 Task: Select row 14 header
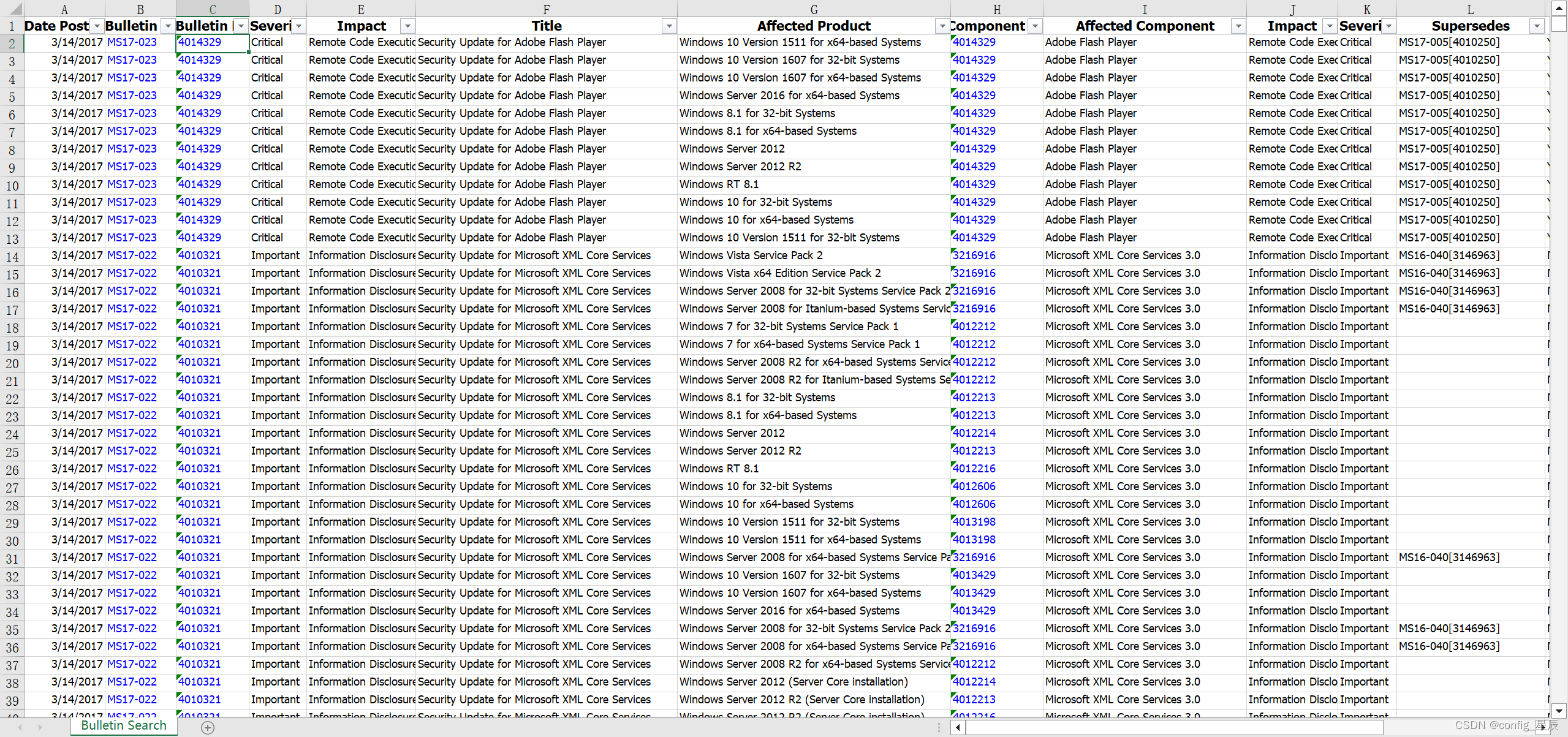(x=12, y=257)
